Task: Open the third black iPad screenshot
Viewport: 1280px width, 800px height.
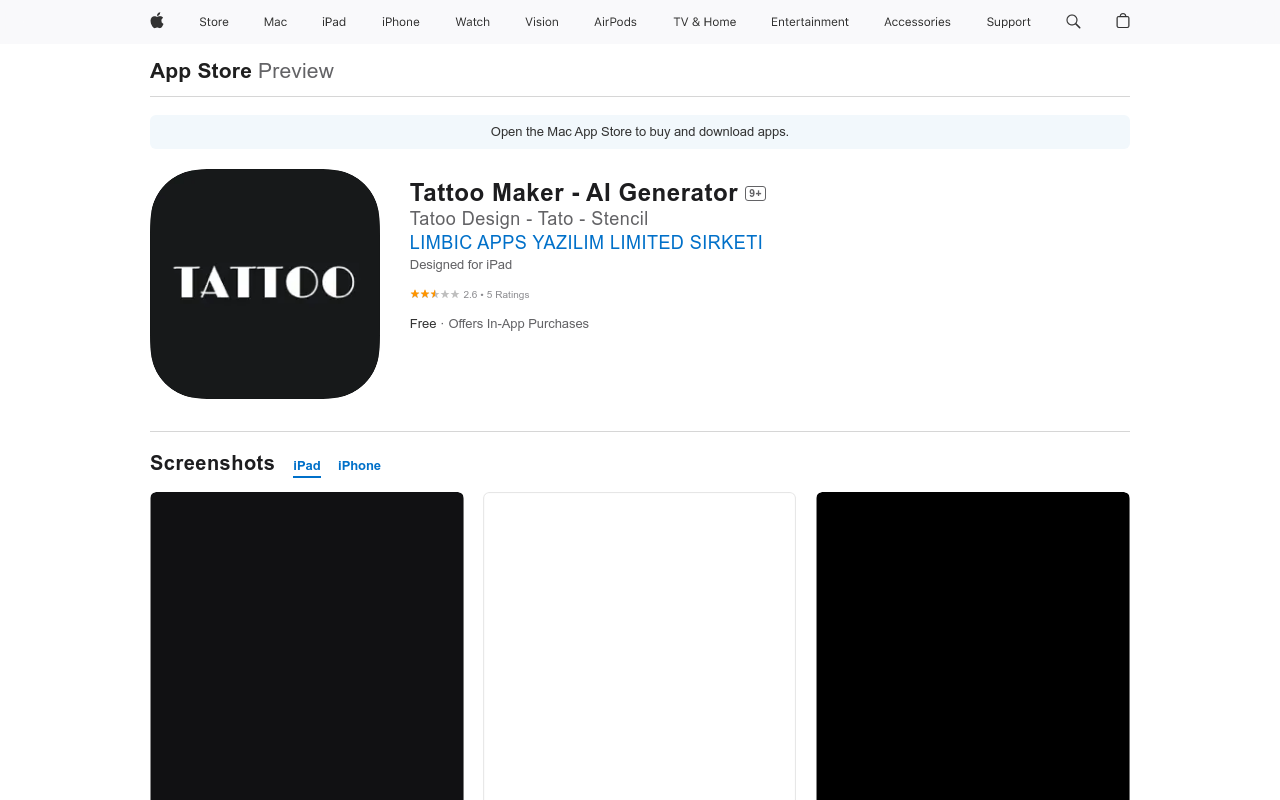Action: [973, 646]
